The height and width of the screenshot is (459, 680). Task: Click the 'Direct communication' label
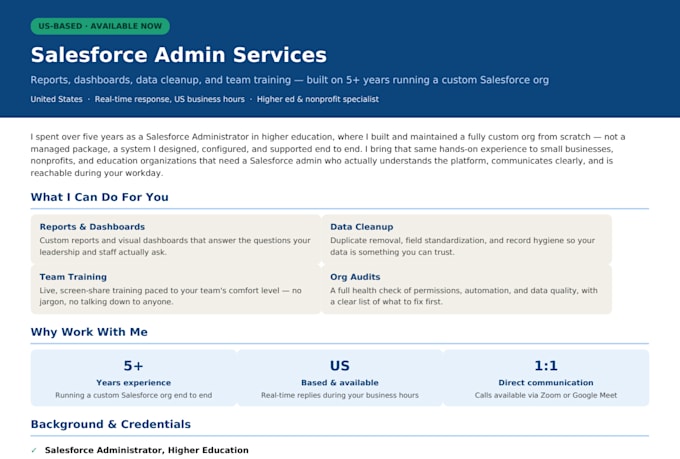click(x=546, y=383)
